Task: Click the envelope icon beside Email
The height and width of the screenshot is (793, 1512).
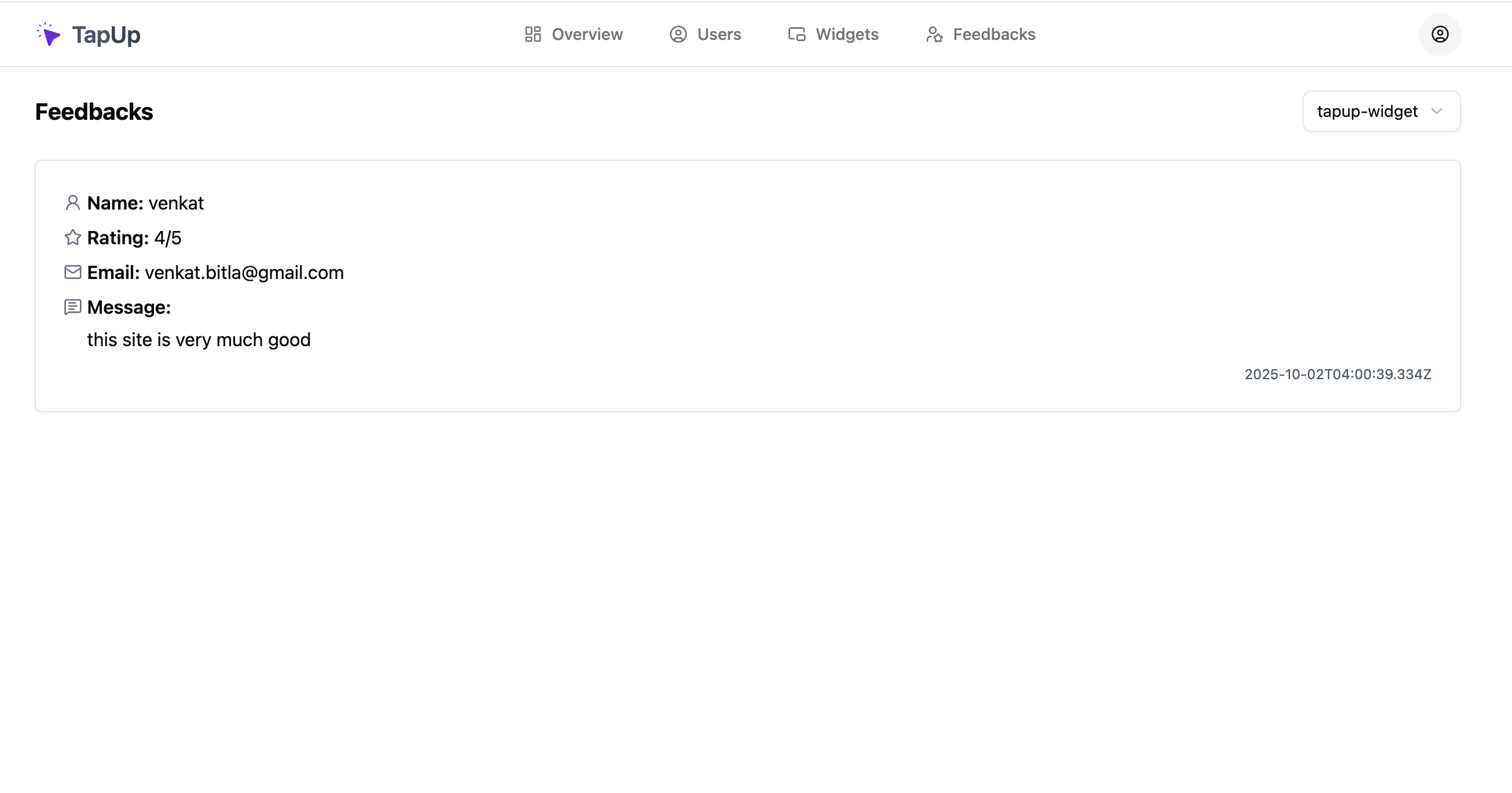Action: pos(73,272)
